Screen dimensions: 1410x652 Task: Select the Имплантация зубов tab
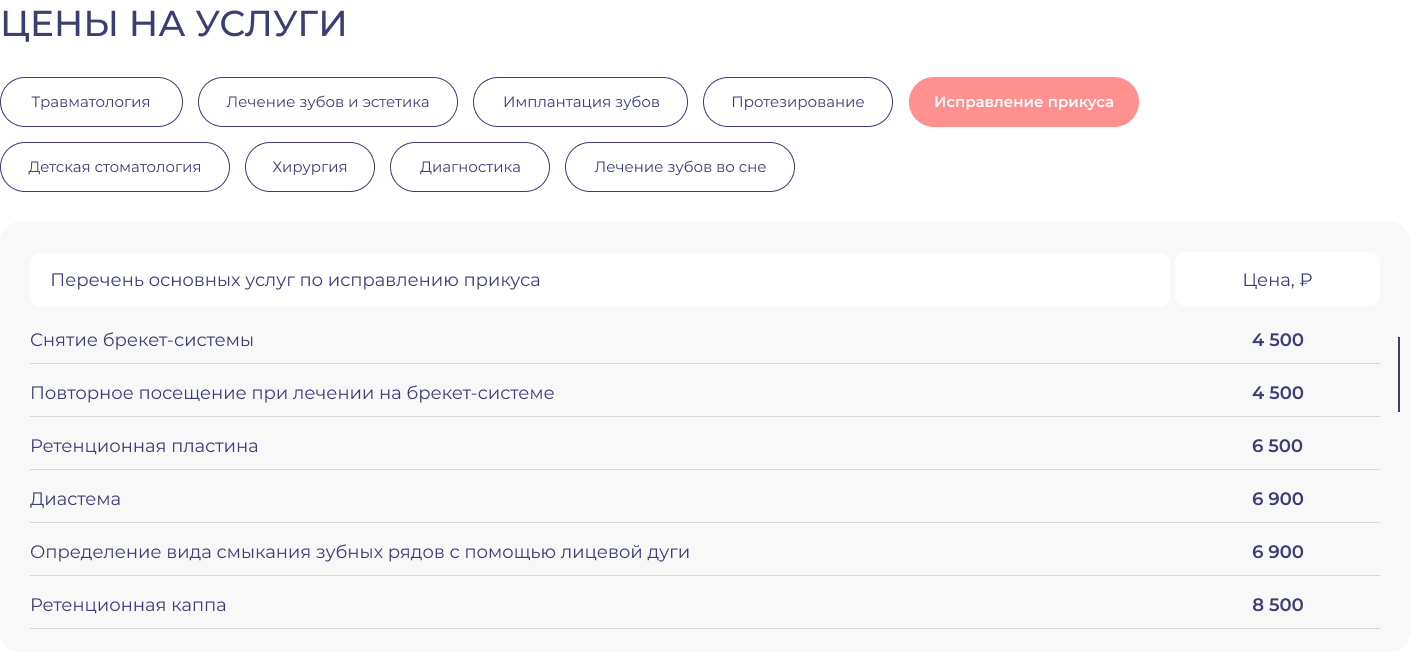(x=580, y=102)
